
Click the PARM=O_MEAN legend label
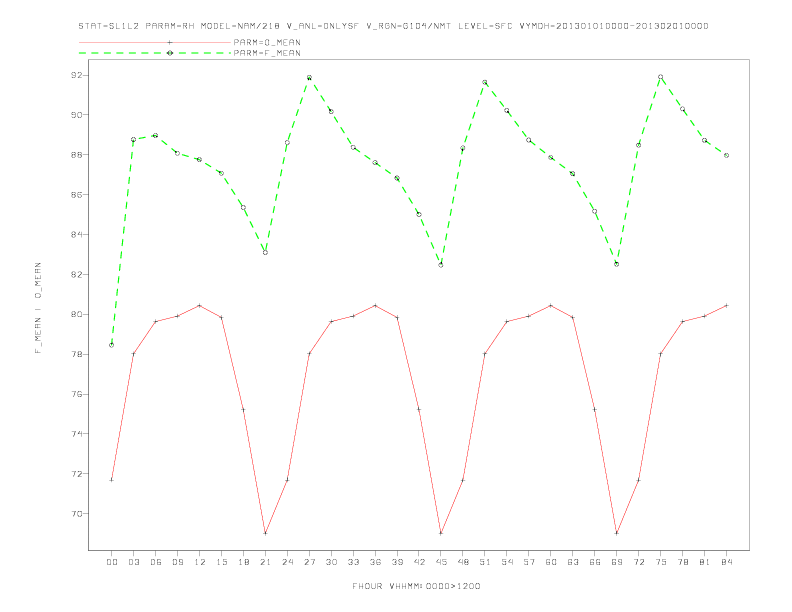pyautogui.click(x=267, y=42)
